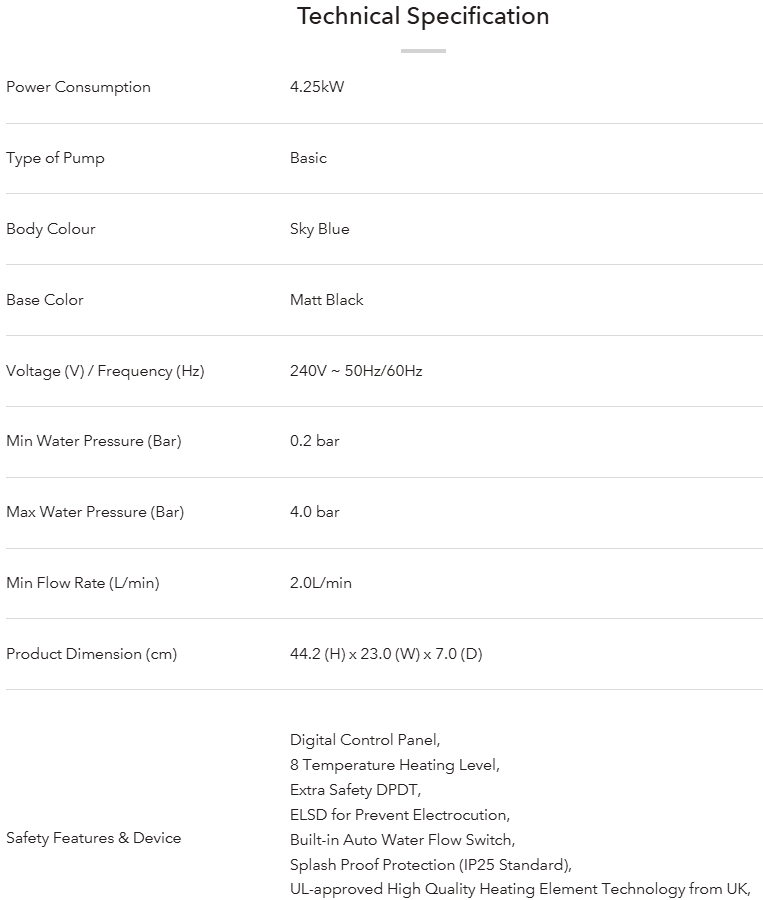
Task: Select the 4.0 bar value
Action: pyautogui.click(x=315, y=512)
